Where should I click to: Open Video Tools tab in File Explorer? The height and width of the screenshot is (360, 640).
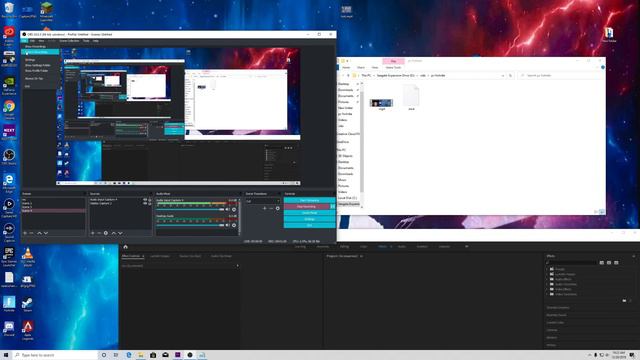pyautogui.click(x=393, y=67)
